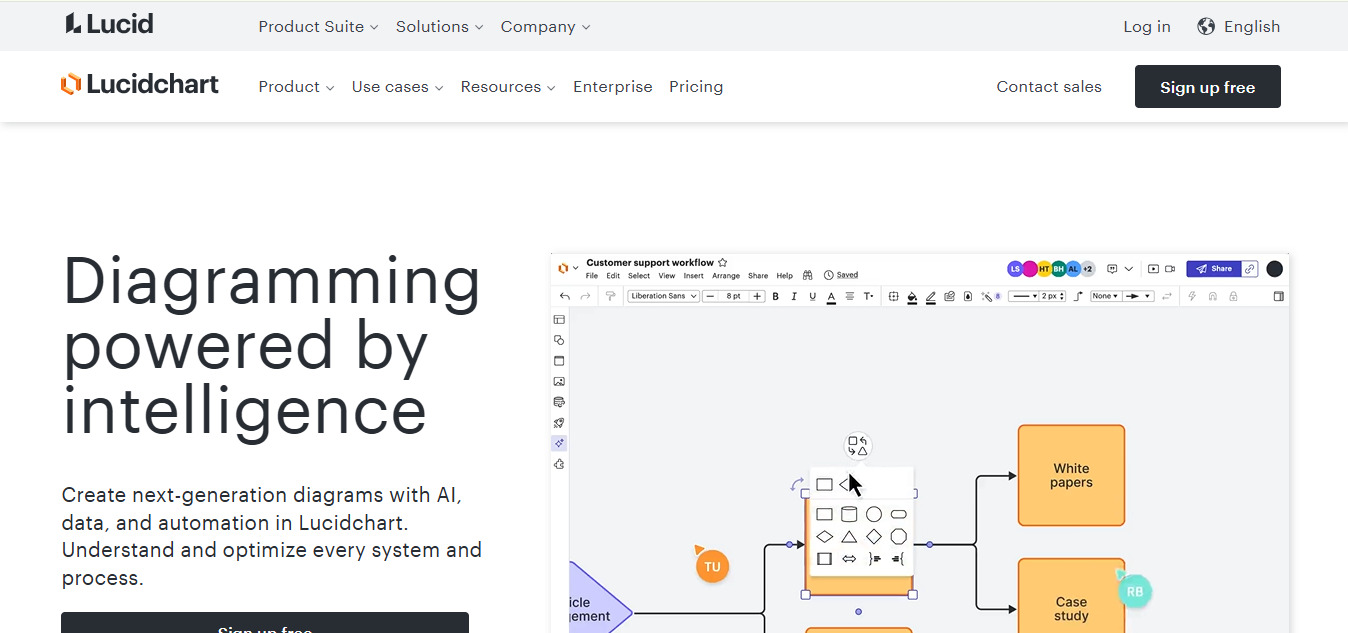Screen dimensions: 1348x633
Task: Expand the Use cases dropdown
Action: coord(397,87)
